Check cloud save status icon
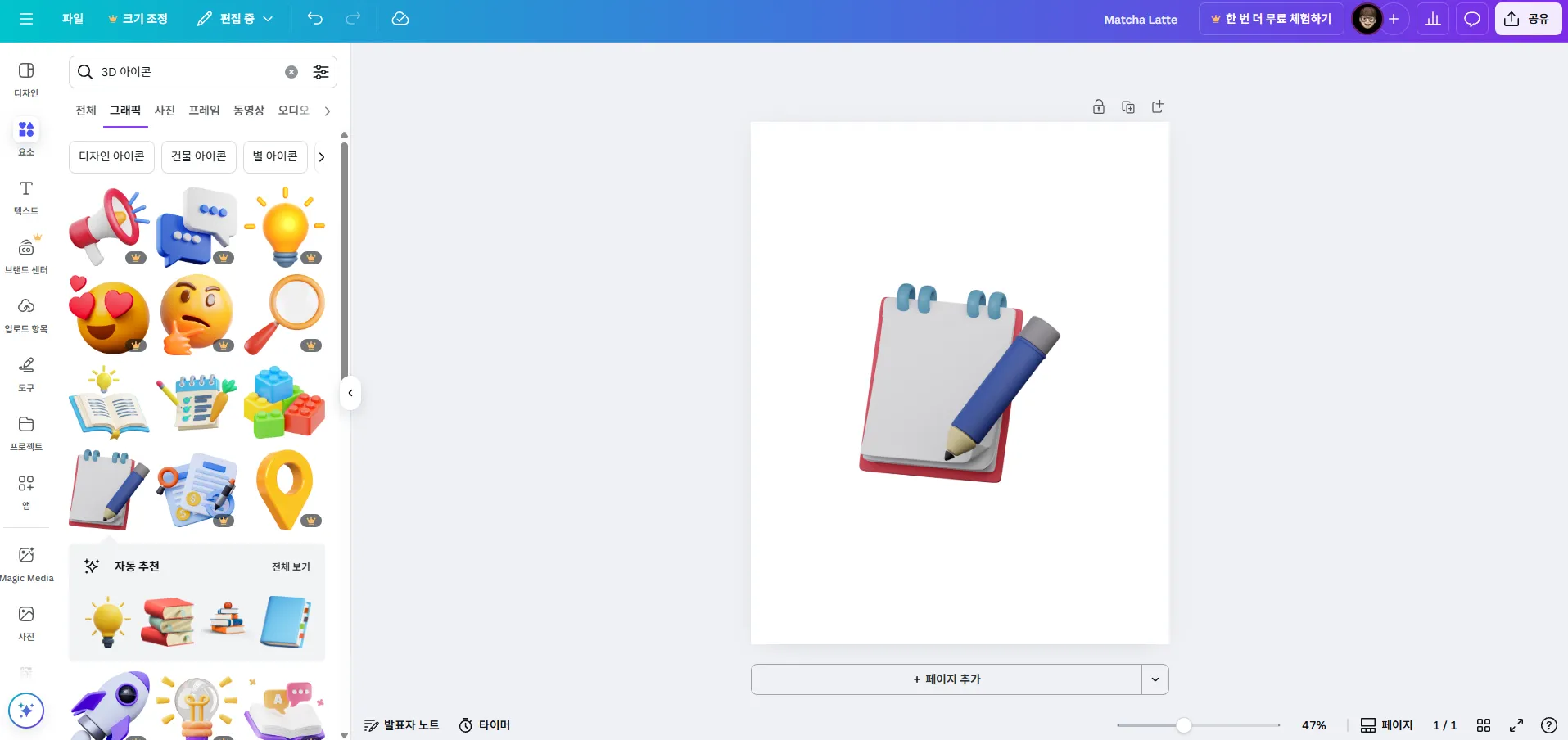 400,19
